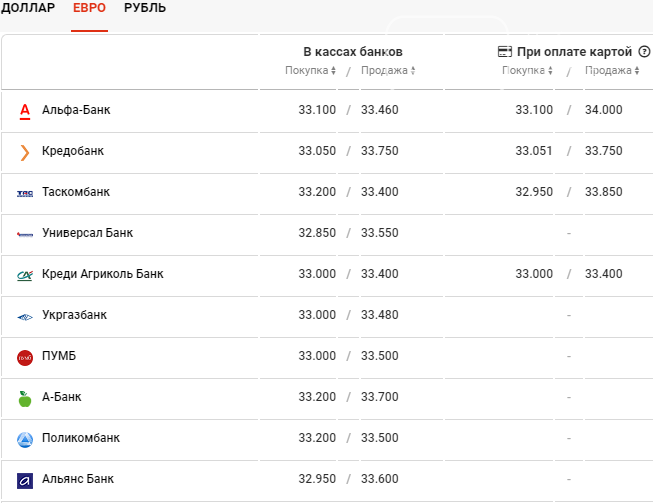Open the Альфа-Банк link

point(76,110)
